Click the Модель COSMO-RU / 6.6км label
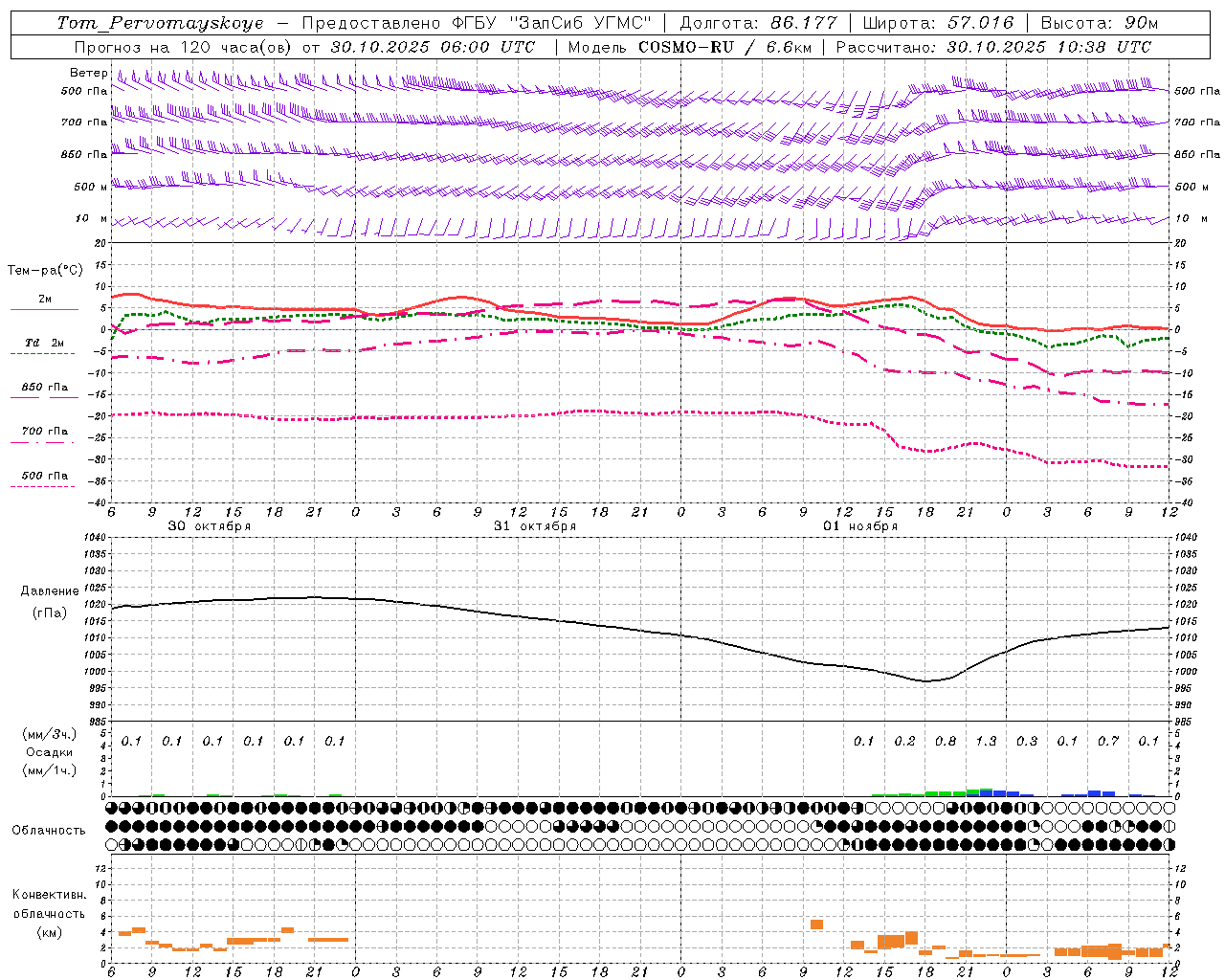 (x=690, y=47)
